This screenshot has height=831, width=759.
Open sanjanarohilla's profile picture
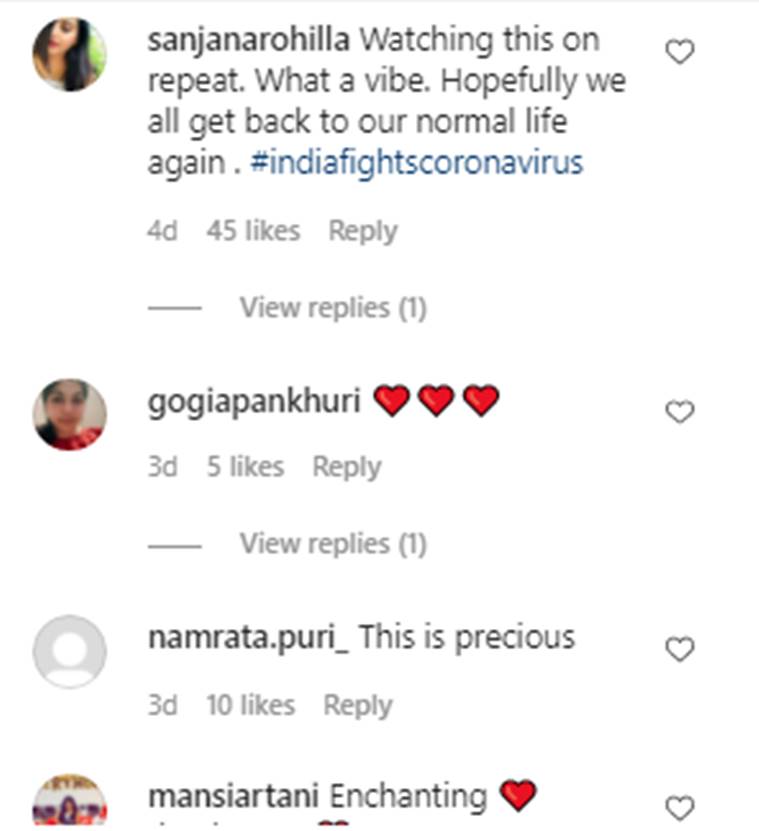click(x=69, y=55)
